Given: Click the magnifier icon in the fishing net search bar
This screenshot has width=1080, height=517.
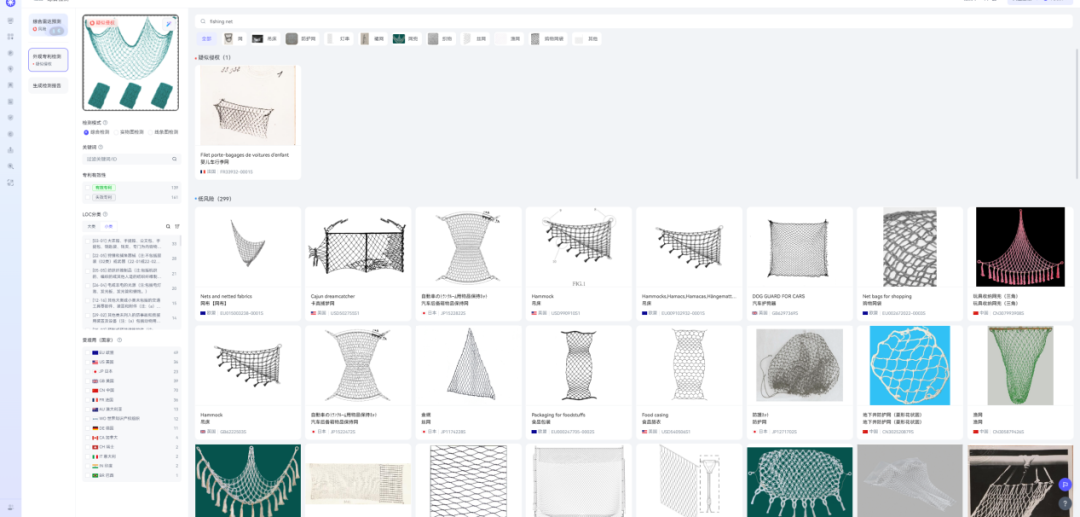Looking at the screenshot, I should click(x=204, y=21).
